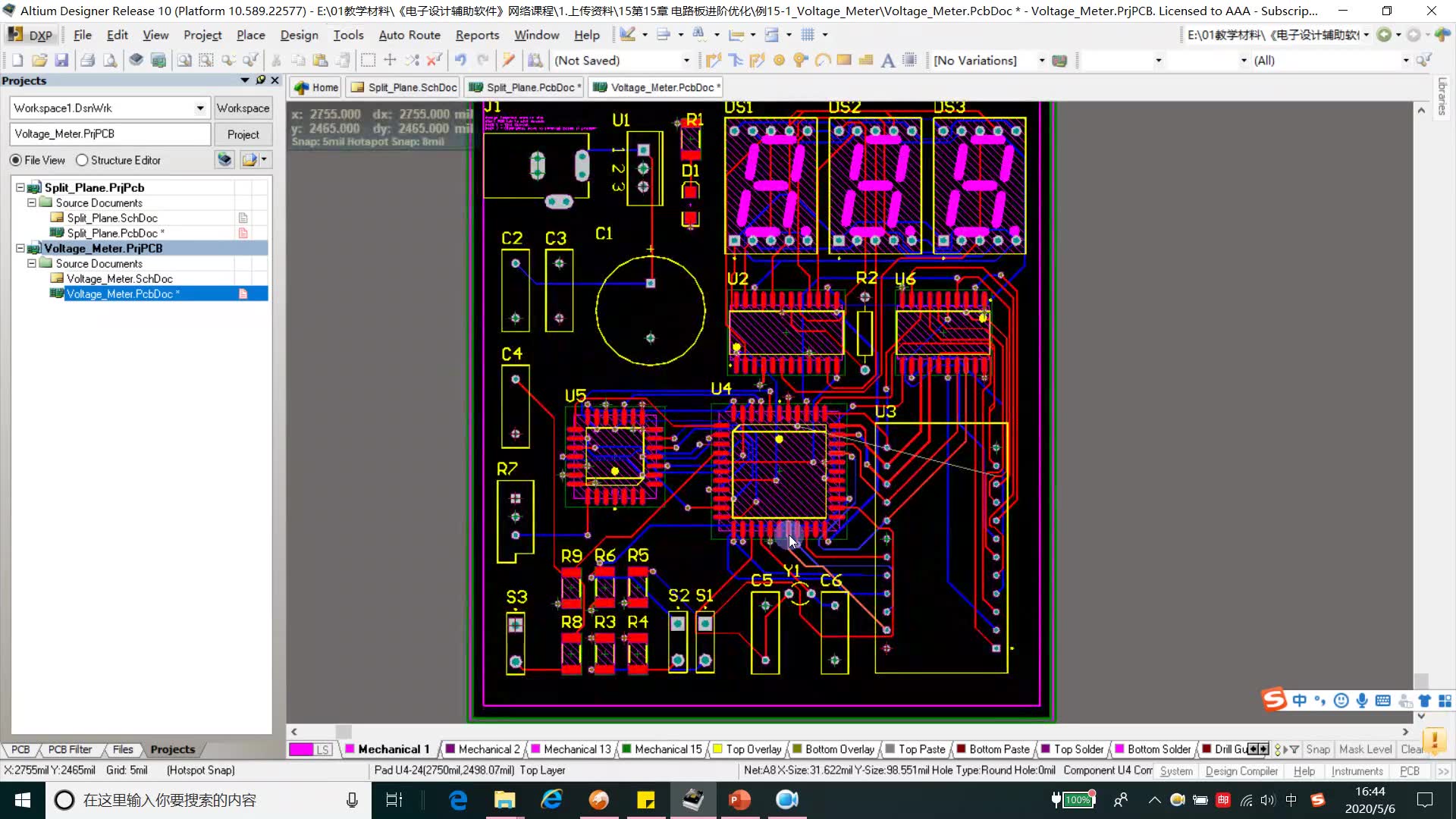Screen dimensions: 1456x819
Task: Select the Place Fill rectangle tool
Action: (843, 61)
